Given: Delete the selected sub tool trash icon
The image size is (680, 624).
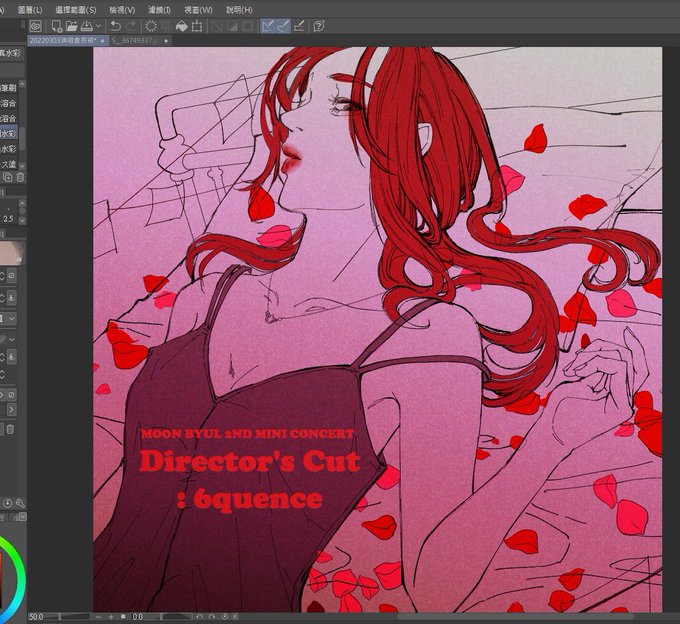Looking at the screenshot, I should point(20,177).
